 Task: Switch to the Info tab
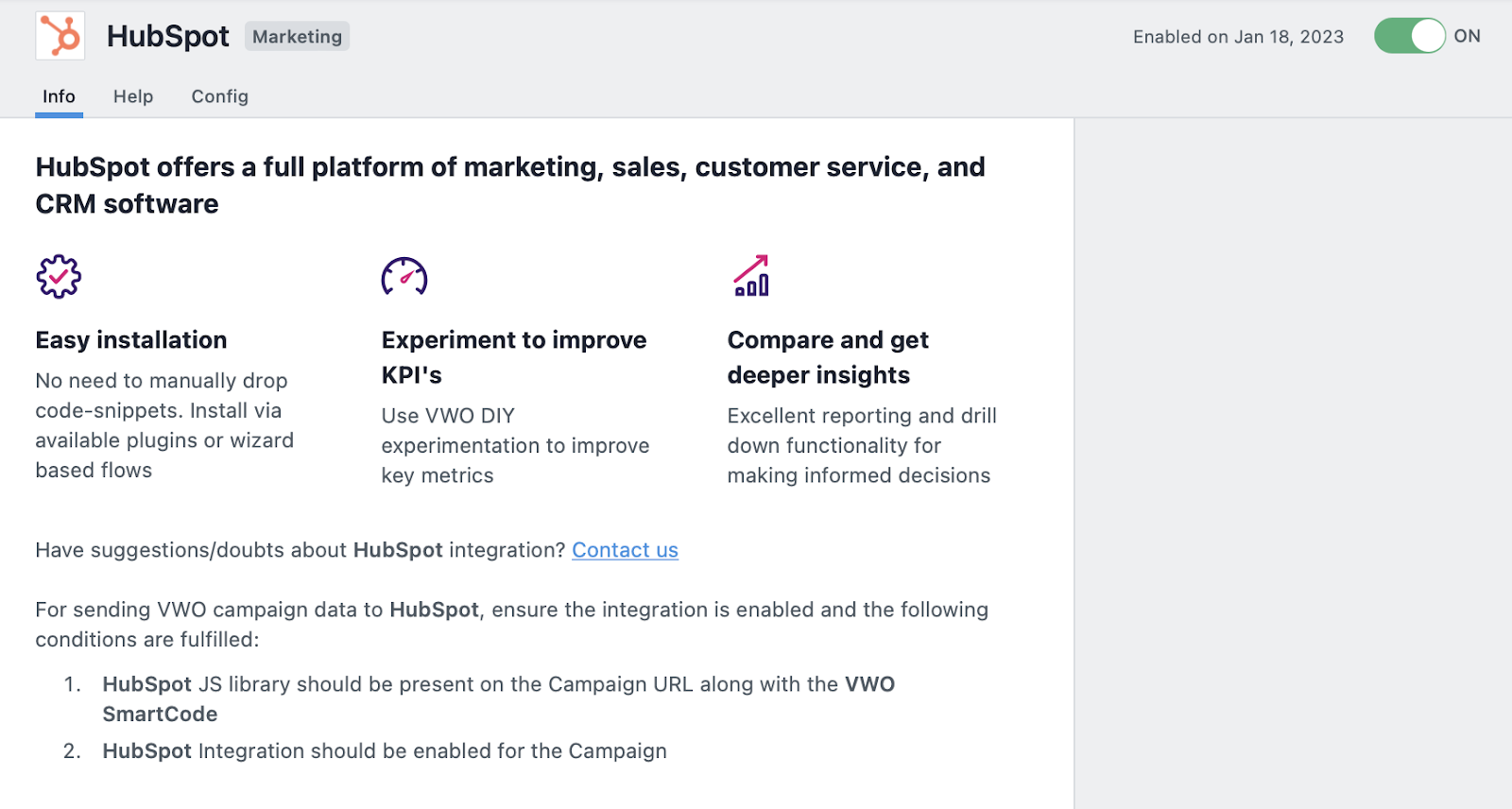coord(59,96)
